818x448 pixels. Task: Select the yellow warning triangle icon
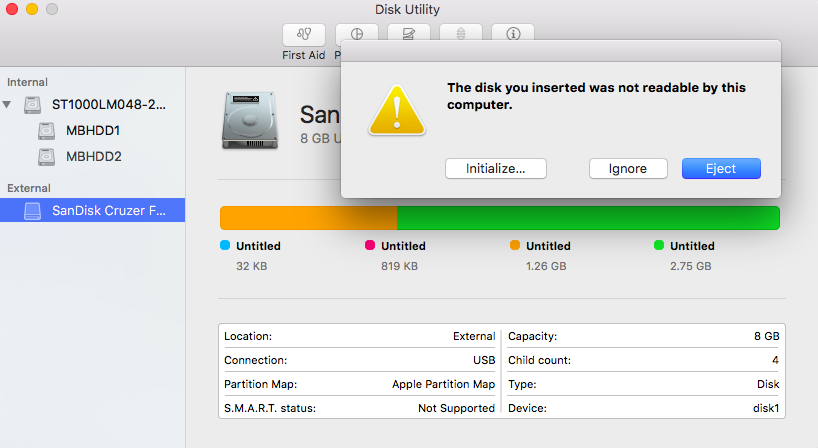[397, 111]
